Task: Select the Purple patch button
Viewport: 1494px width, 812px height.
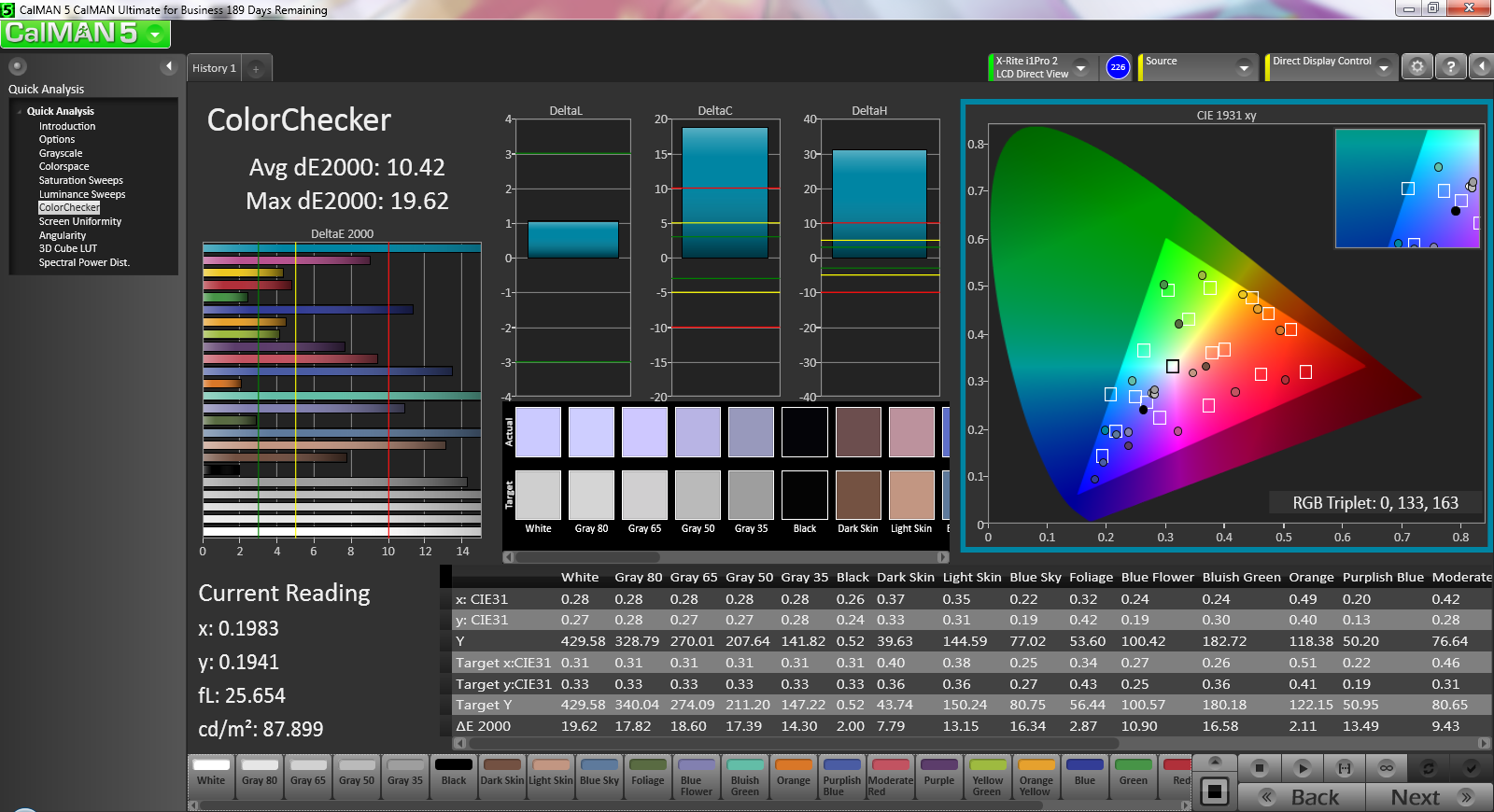Action: pos(939,777)
